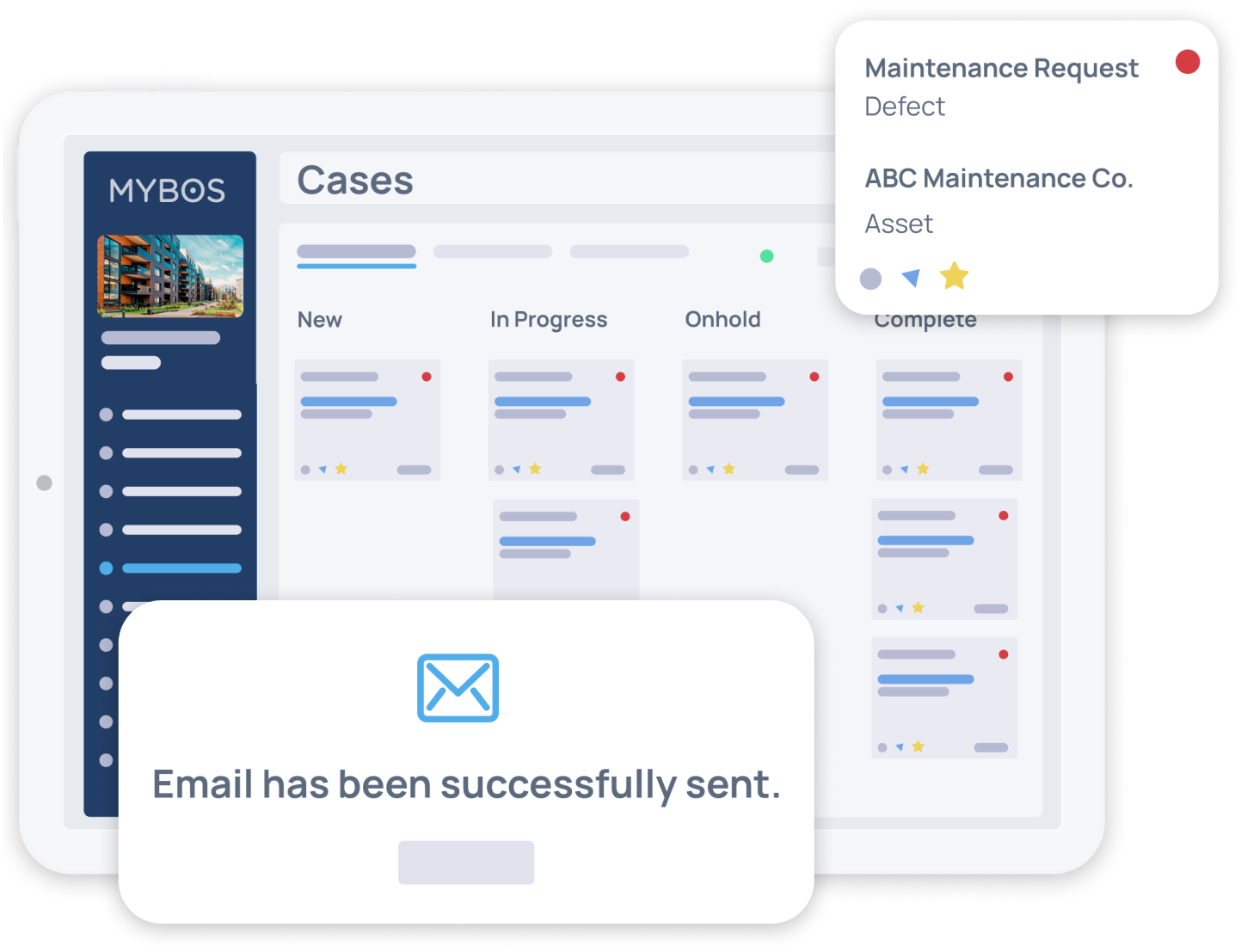Select the star icon on the first New case card
The width and height of the screenshot is (1241, 952).
pos(341,469)
